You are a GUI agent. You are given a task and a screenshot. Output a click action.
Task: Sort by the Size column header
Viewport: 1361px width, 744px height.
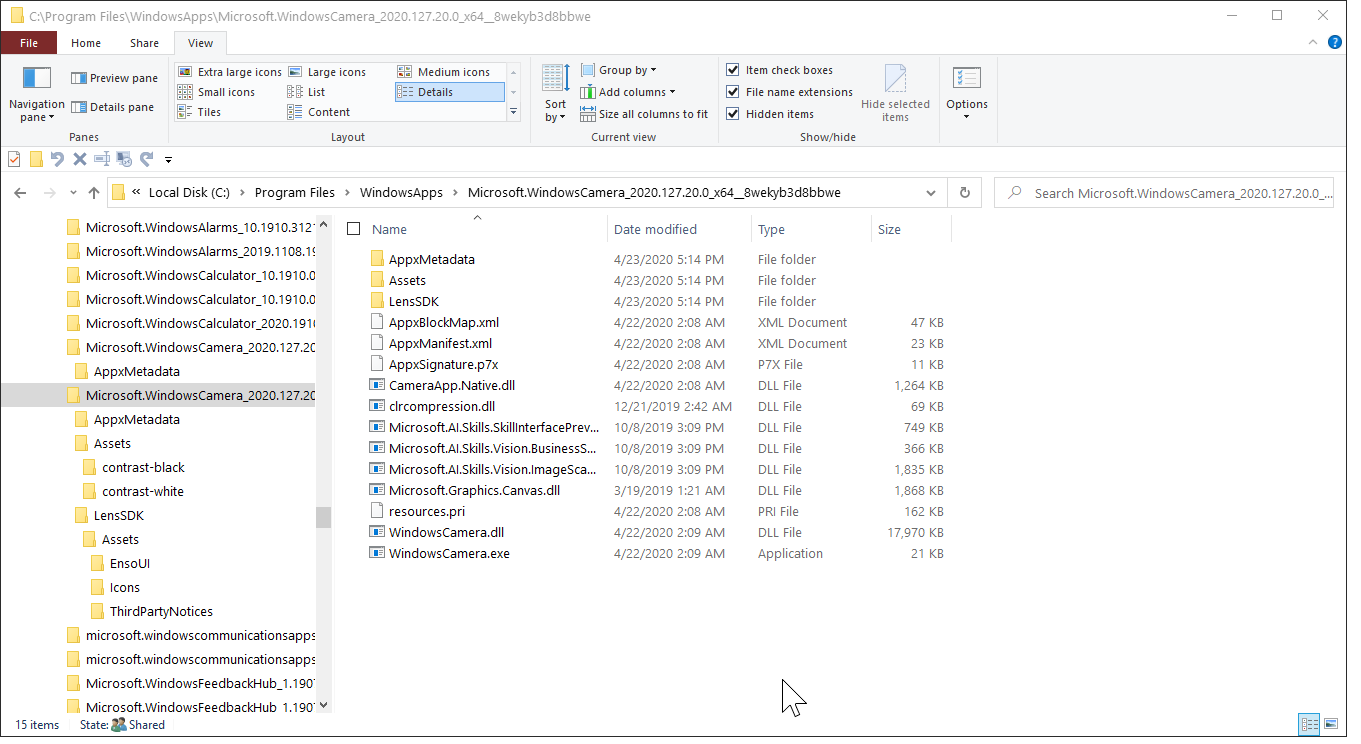click(911, 229)
